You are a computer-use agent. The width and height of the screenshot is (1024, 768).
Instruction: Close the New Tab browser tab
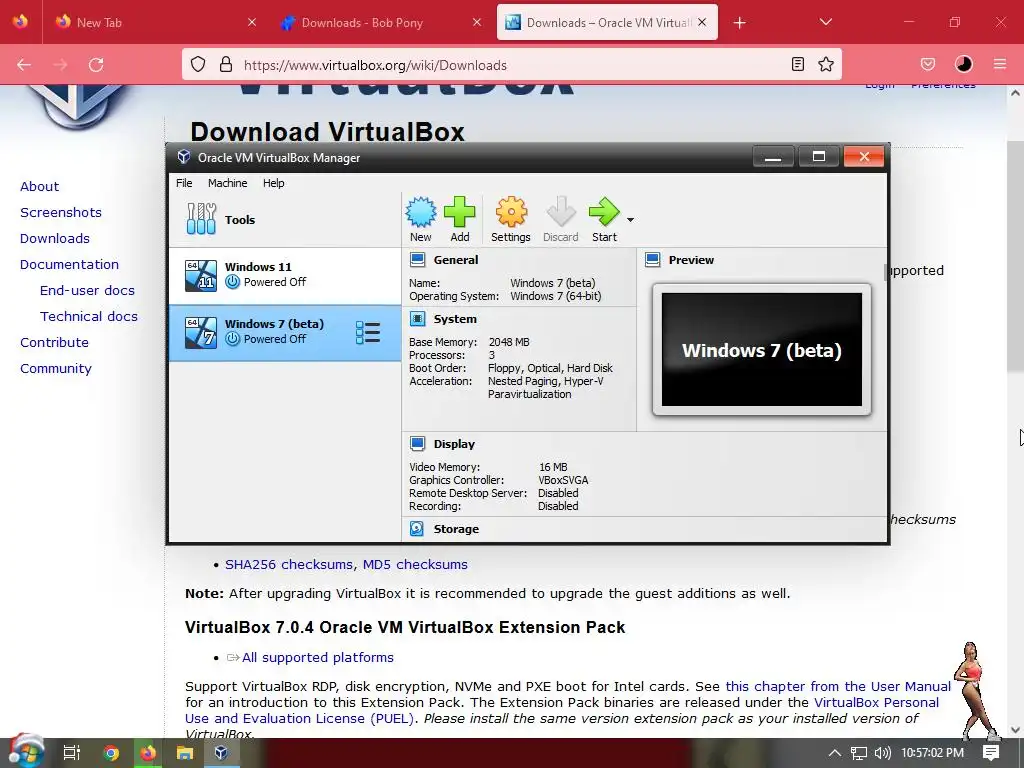point(252,22)
